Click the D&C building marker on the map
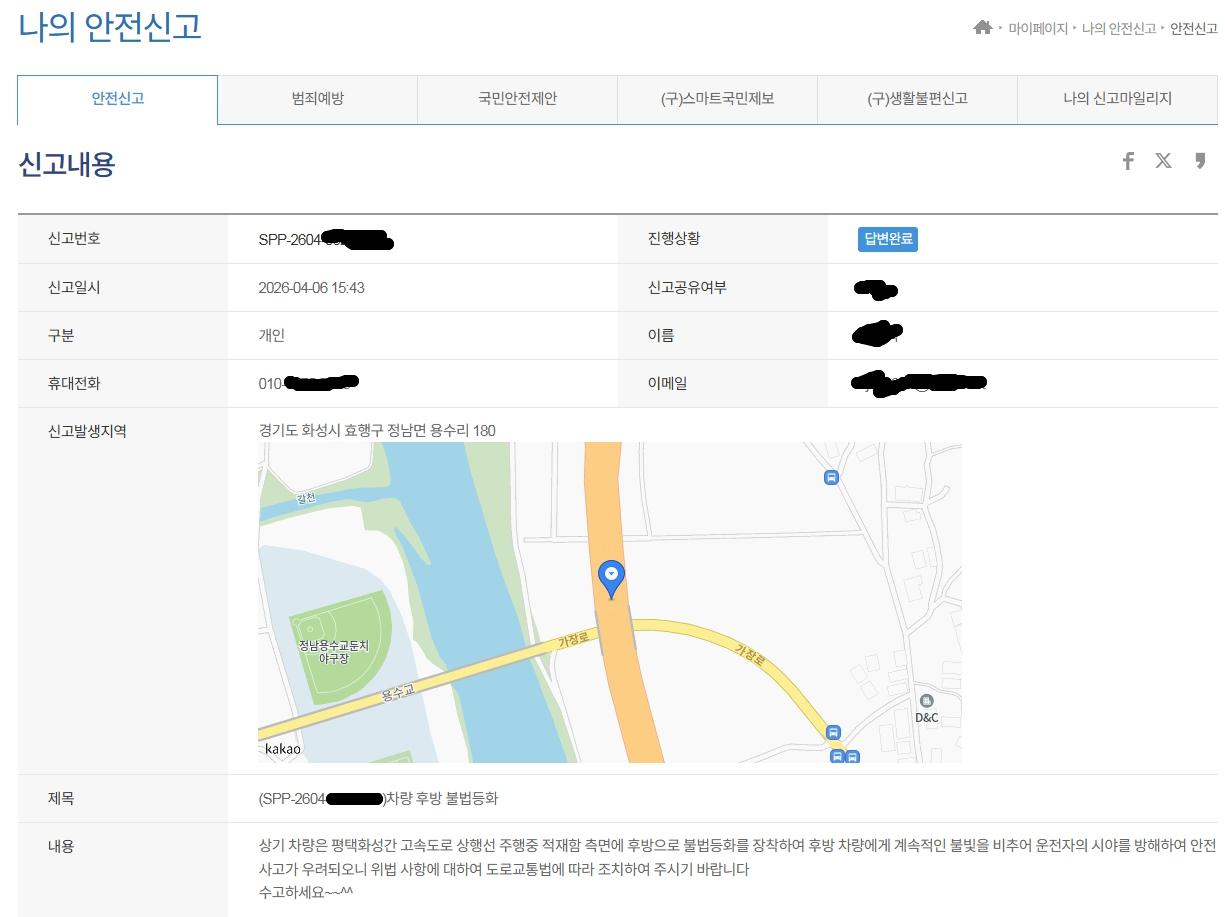1225x917 pixels. coord(928,700)
